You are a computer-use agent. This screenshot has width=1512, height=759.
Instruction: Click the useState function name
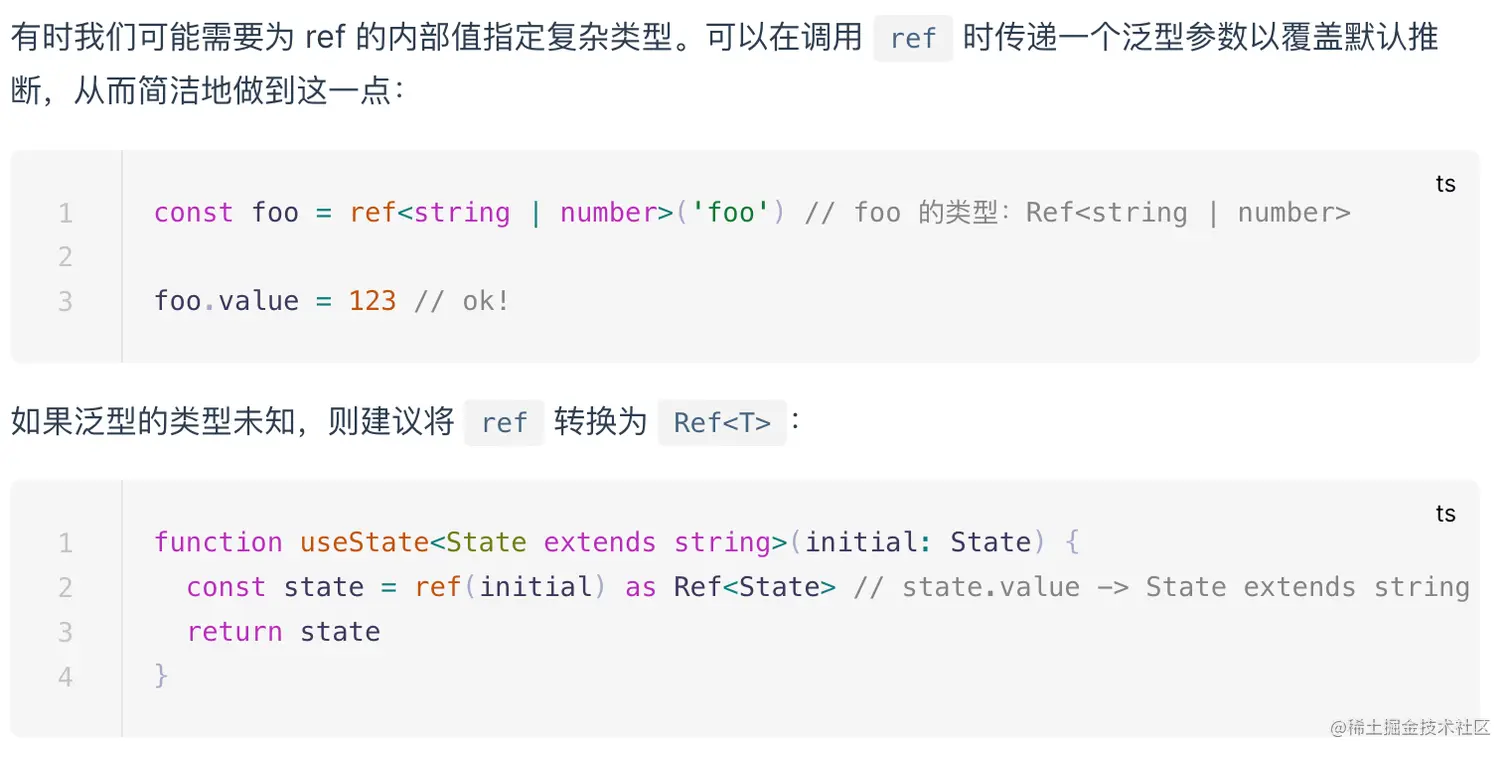365,542
